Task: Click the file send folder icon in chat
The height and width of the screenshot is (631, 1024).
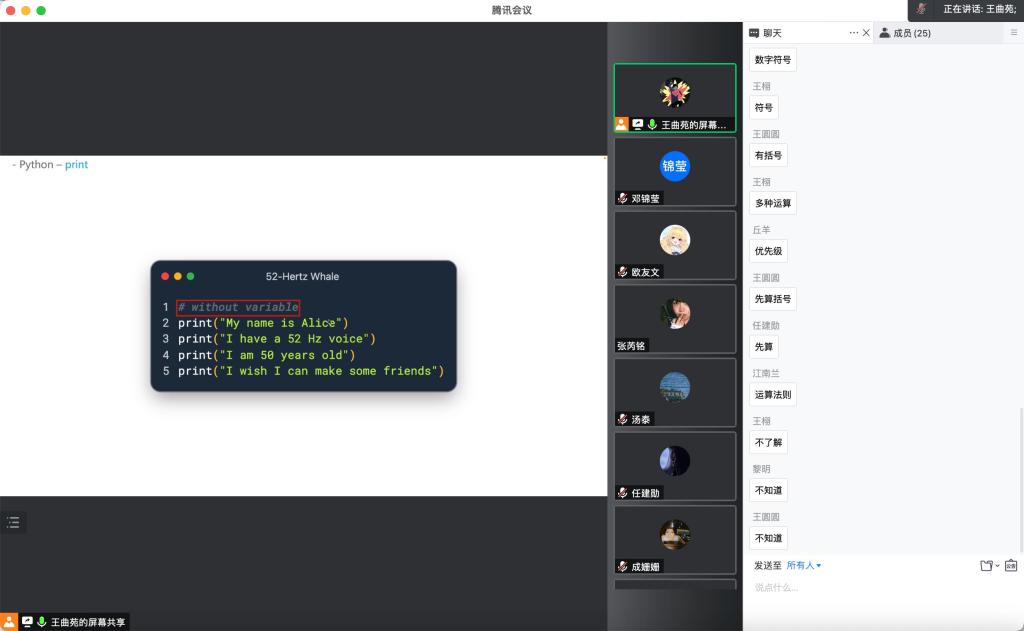Action: pos(986,566)
